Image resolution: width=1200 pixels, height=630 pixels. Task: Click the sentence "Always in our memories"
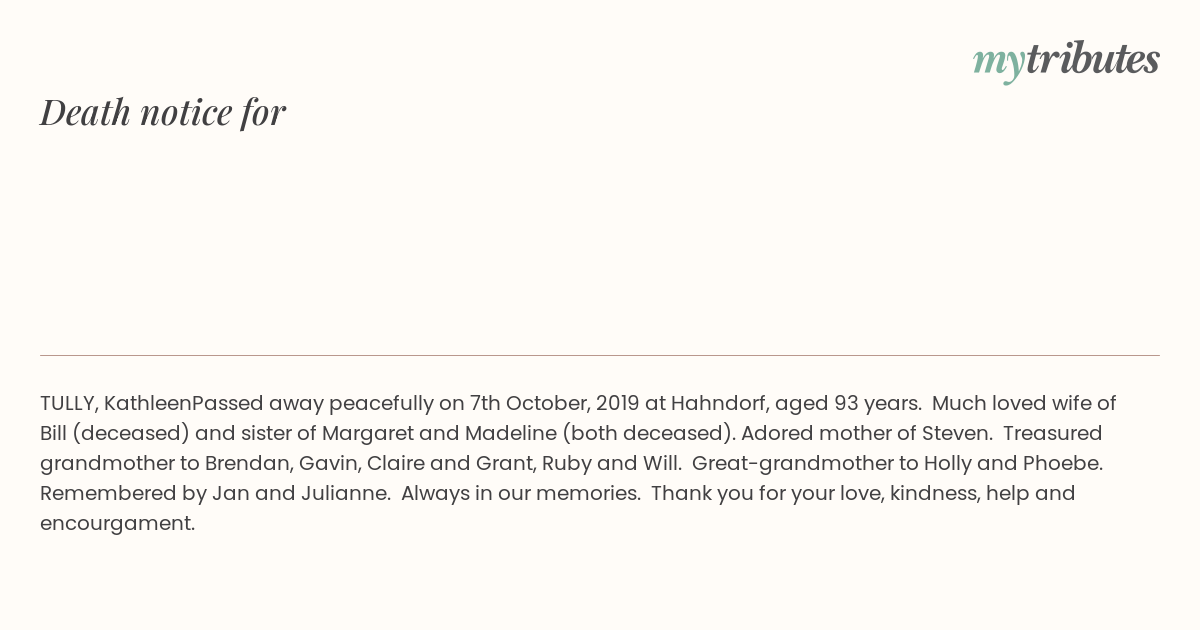point(521,494)
